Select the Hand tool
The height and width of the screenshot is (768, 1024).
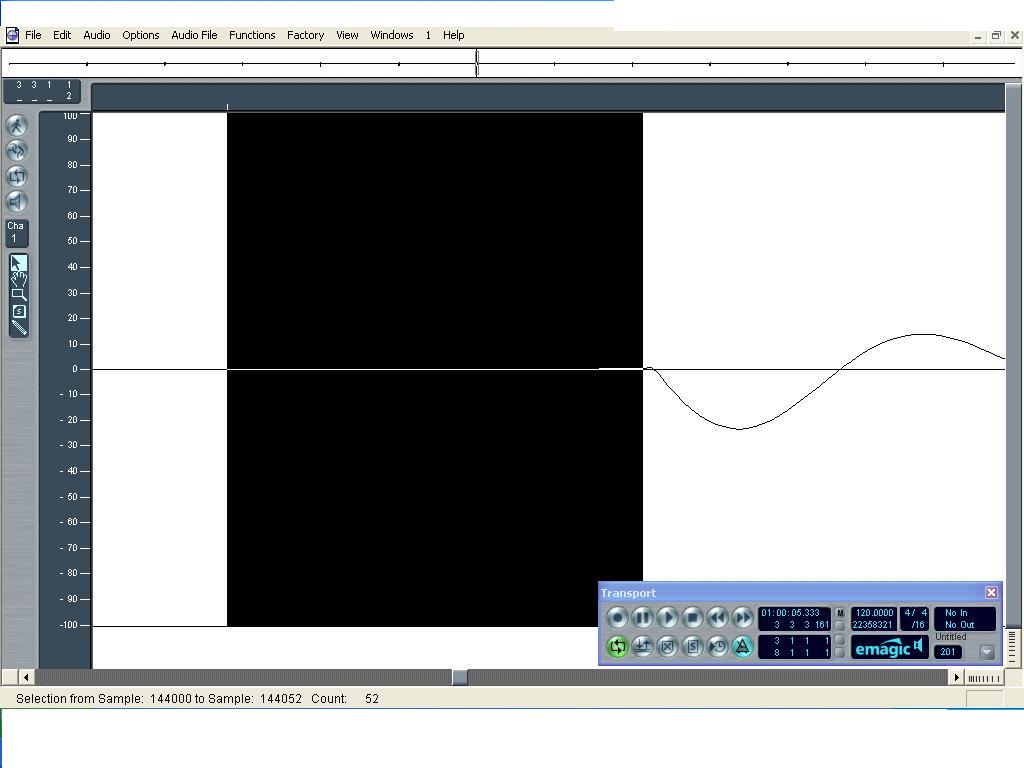point(18,279)
